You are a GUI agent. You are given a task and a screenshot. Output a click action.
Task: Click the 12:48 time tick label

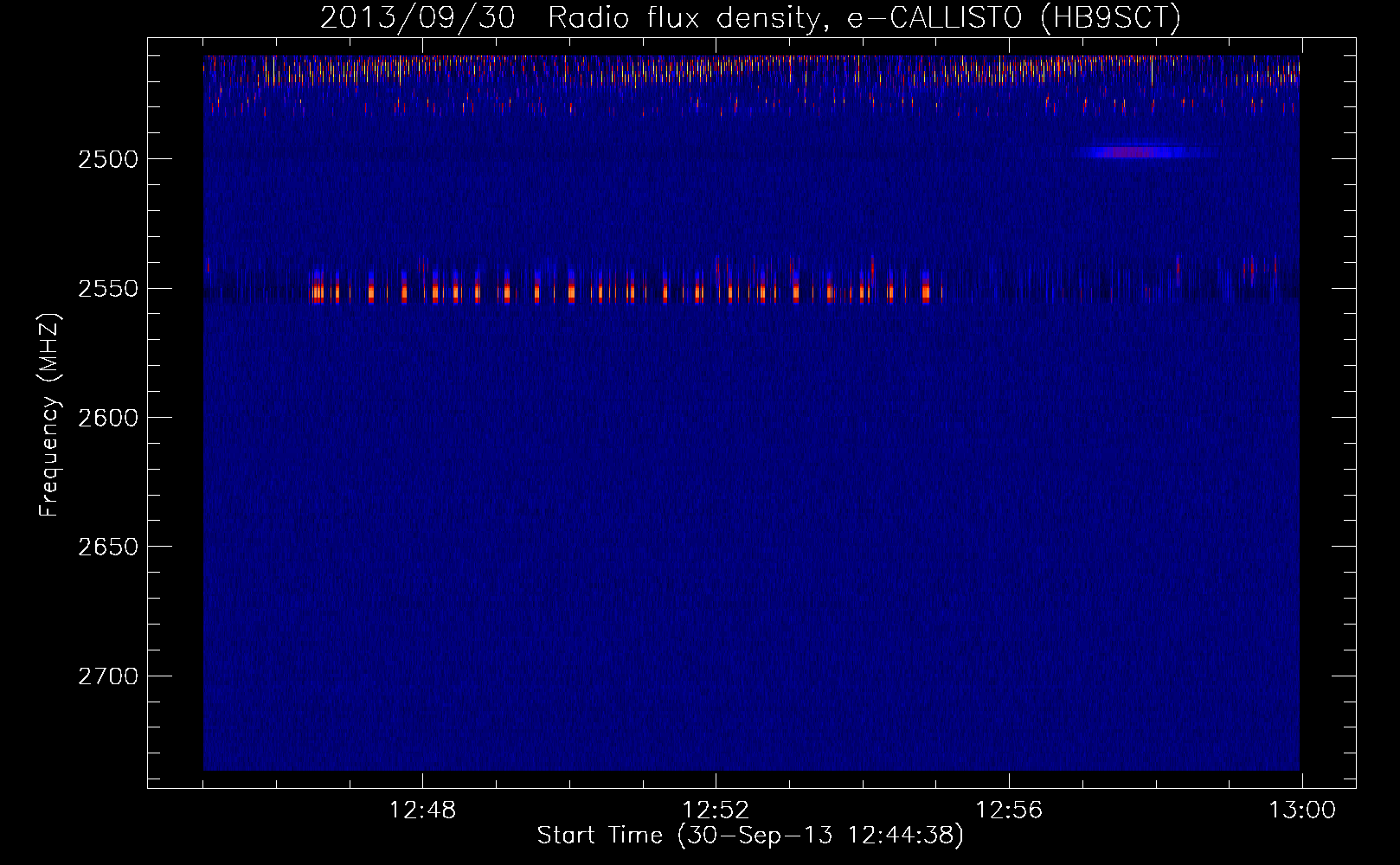422,811
